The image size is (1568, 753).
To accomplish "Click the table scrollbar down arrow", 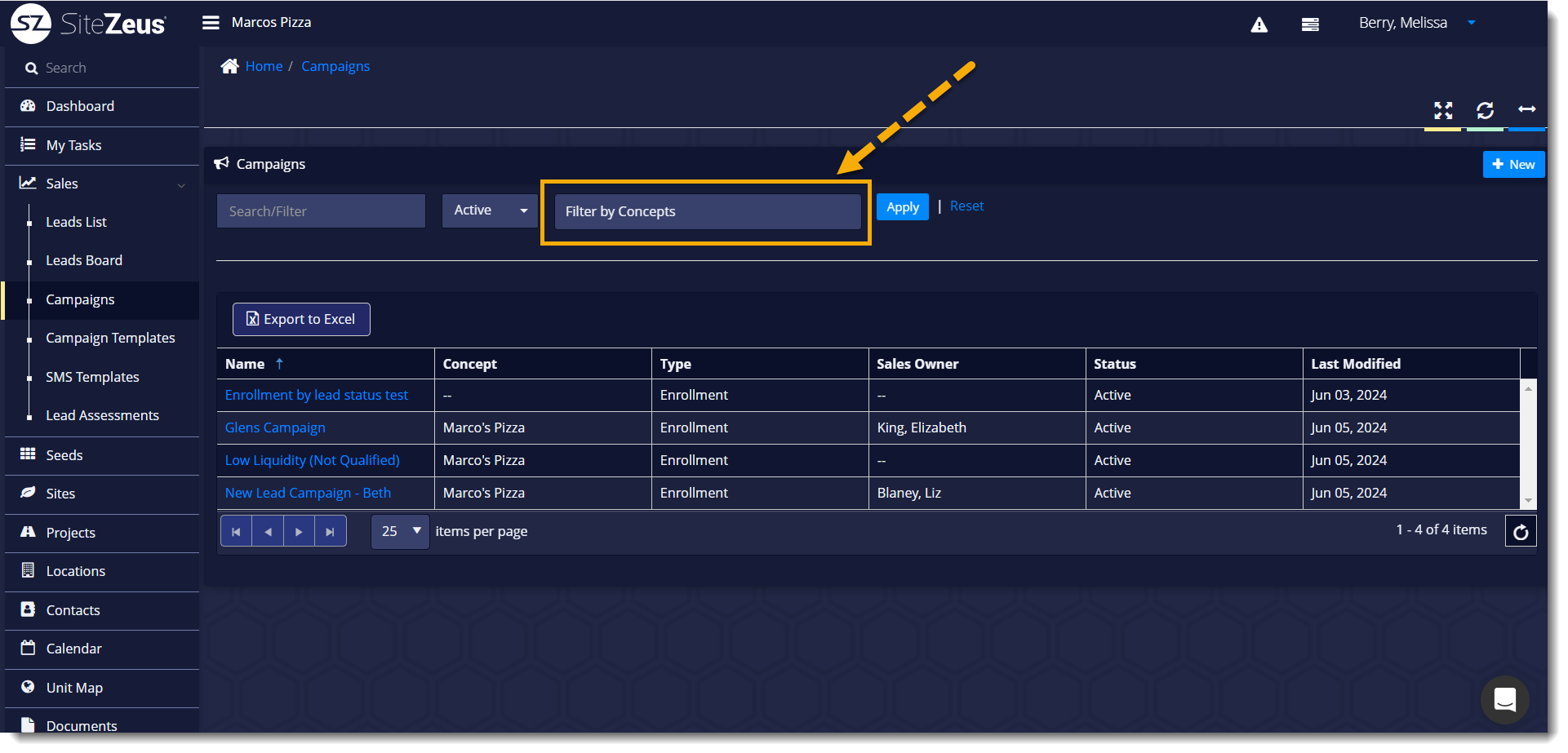I will pos(1528,501).
